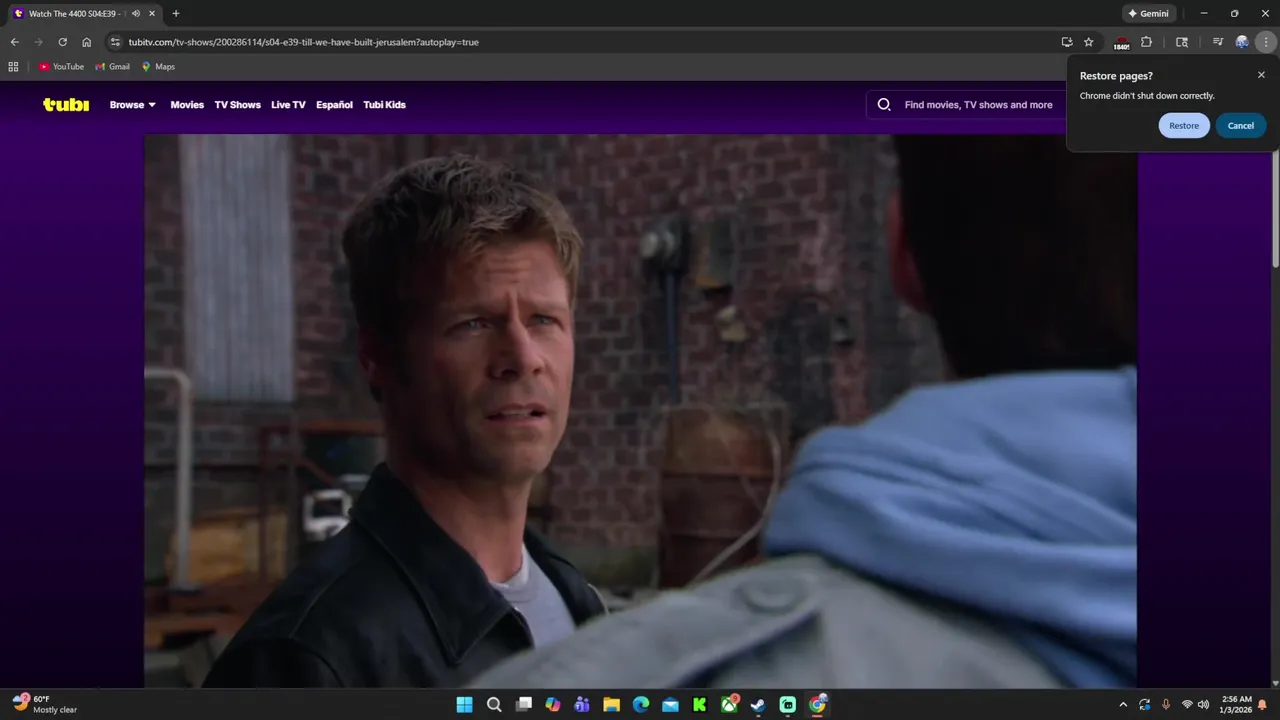Screen dimensions: 1280x720
Task: Open Chrome profile avatar
Action: pyautogui.click(x=1242, y=42)
